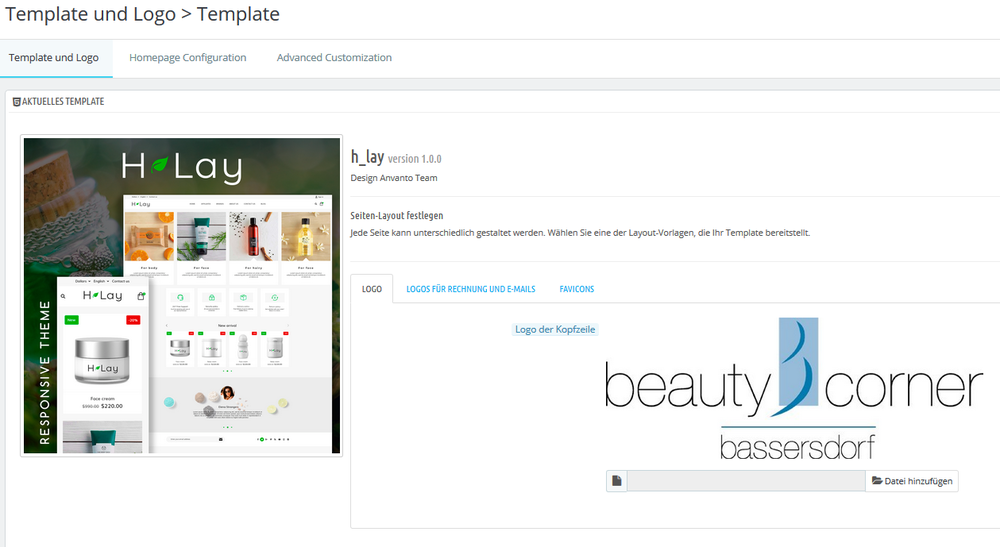Switch to Homepage Configuration tab
Viewport: 1000px width, 547px height.
(x=188, y=58)
